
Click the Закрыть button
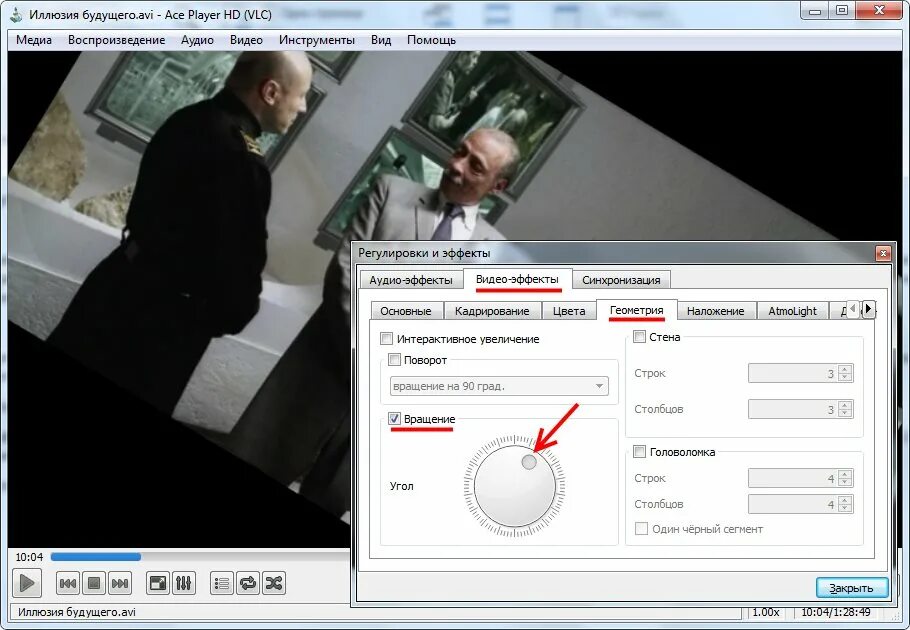click(x=851, y=588)
